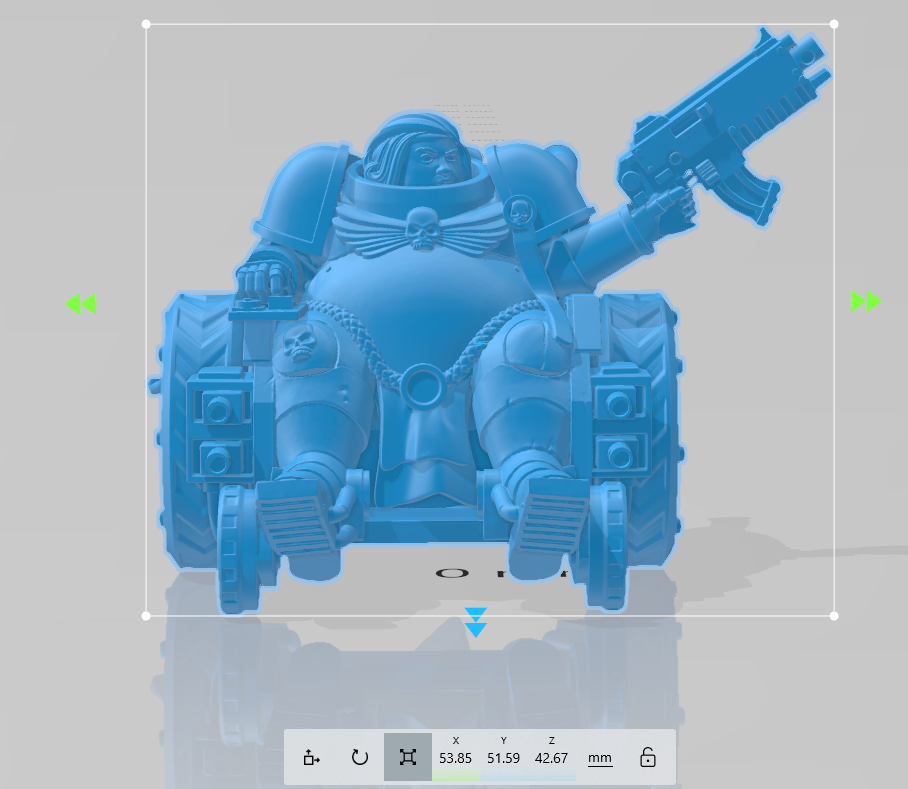Click the blue downward scale arrows

476,622
